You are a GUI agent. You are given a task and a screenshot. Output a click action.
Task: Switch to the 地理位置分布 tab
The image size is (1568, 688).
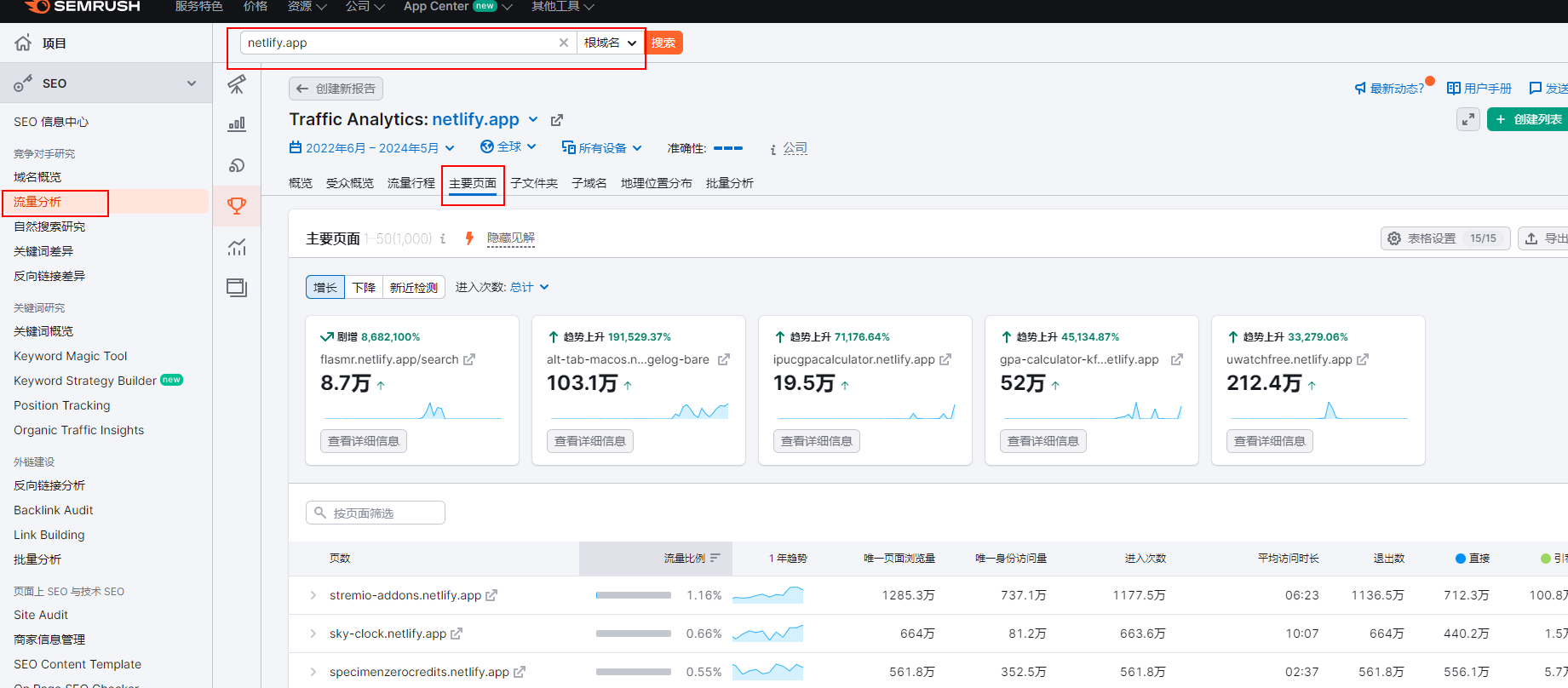656,183
